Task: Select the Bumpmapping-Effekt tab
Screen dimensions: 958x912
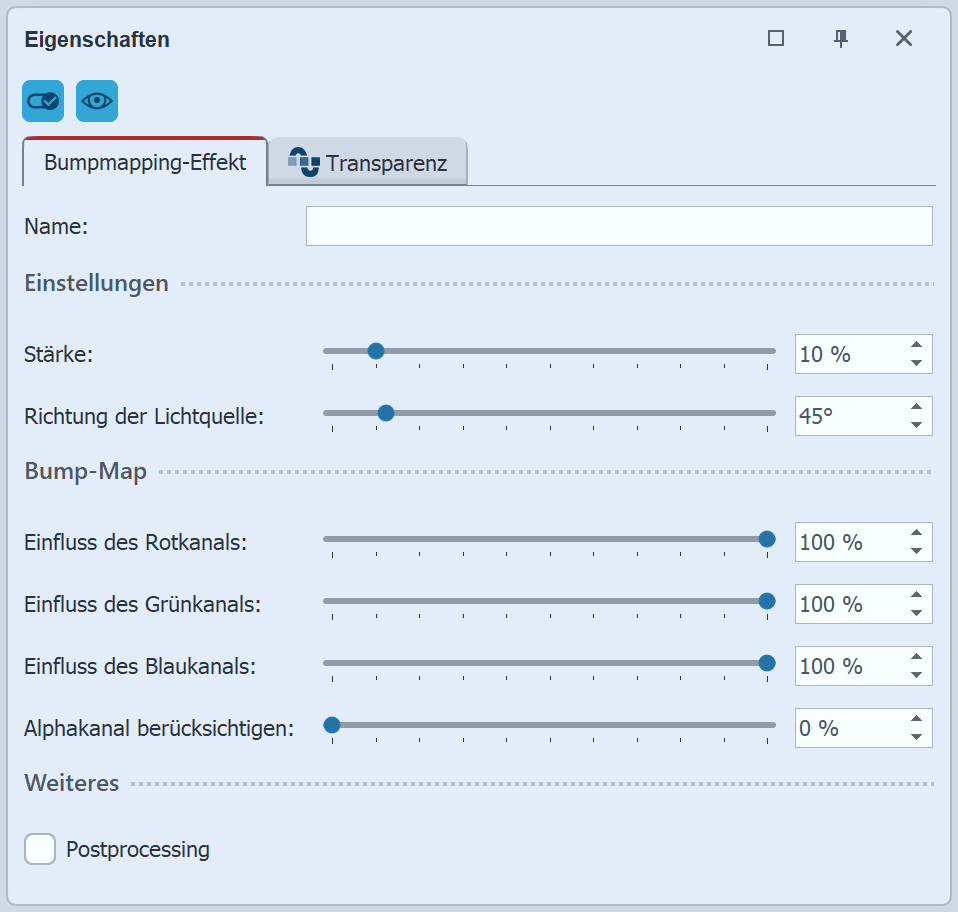Action: [x=143, y=162]
